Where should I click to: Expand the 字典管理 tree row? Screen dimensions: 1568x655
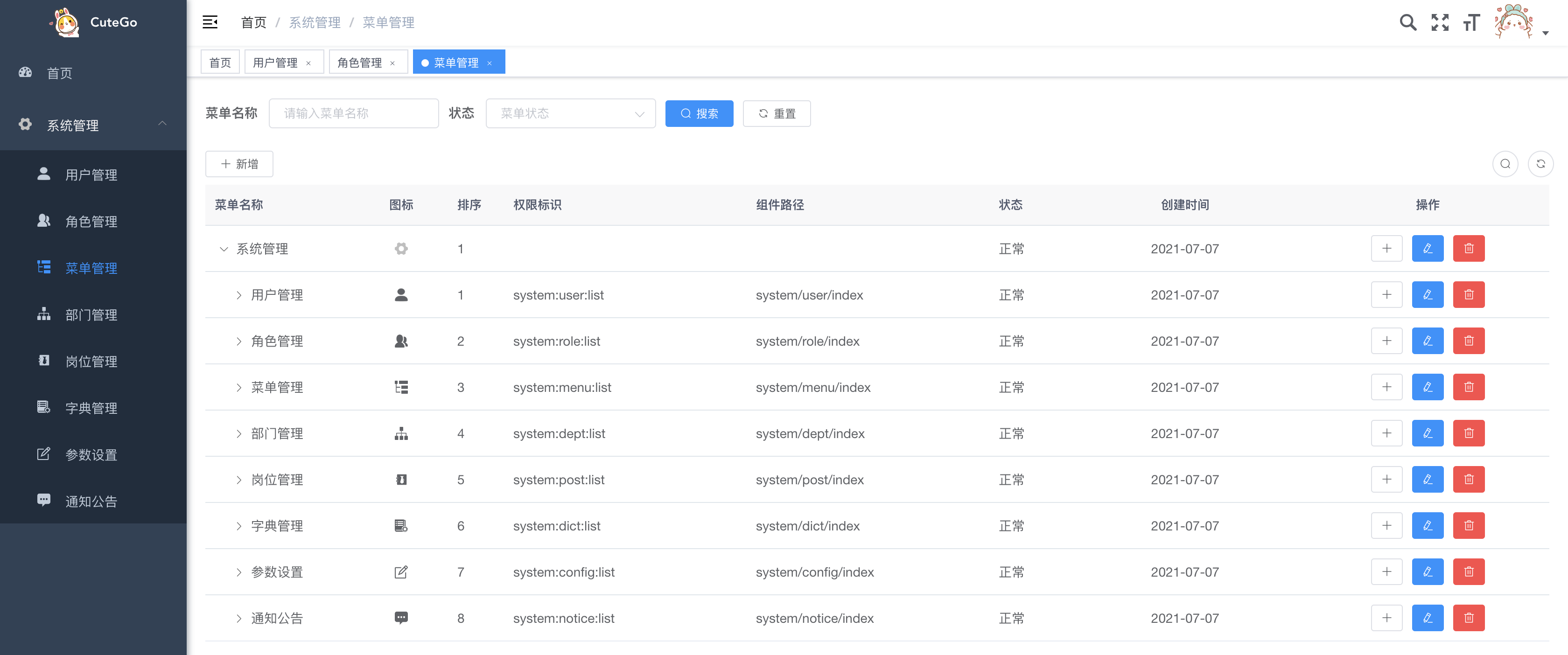(x=238, y=527)
